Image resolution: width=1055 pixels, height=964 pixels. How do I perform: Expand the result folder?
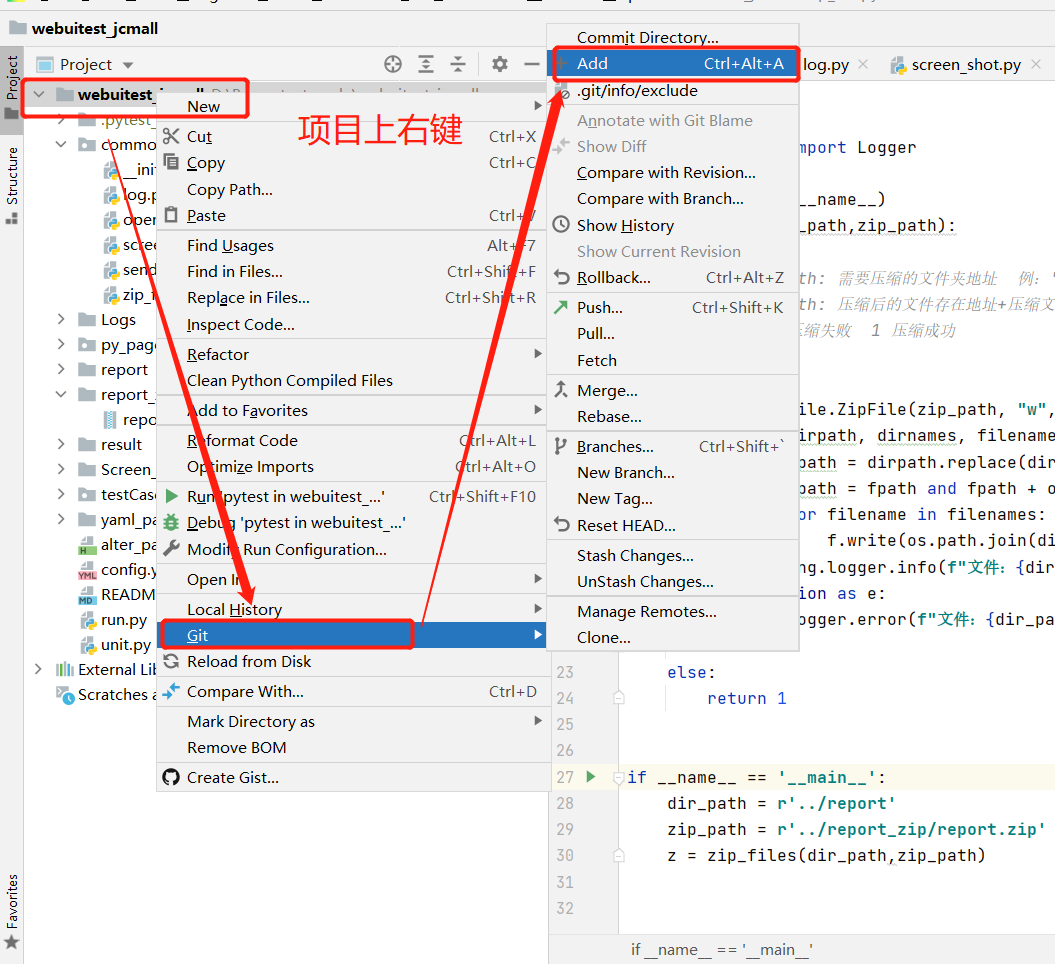[61, 444]
